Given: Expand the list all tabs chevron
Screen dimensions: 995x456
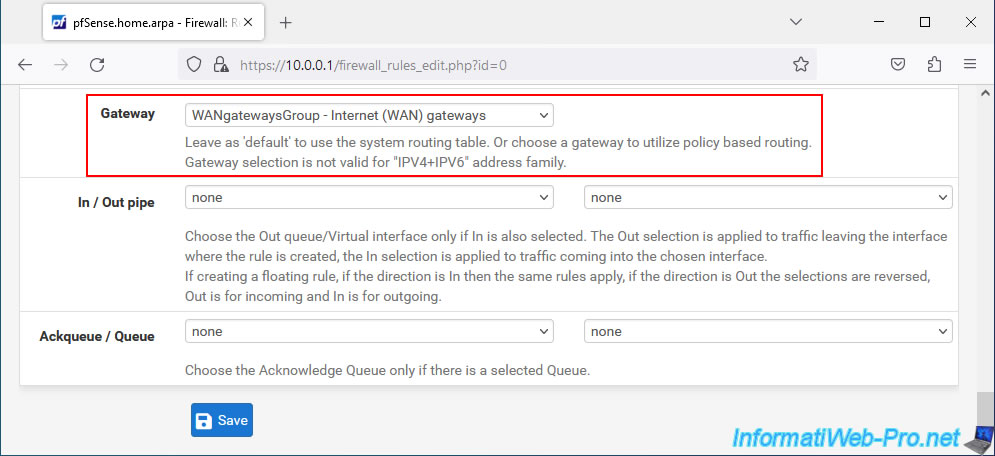Looking at the screenshot, I should (x=795, y=22).
